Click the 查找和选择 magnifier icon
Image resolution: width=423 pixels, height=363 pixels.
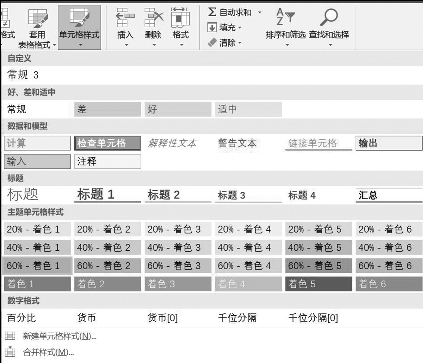click(329, 17)
